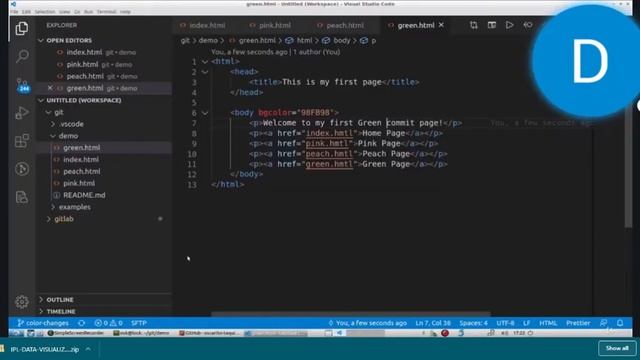Open the Terminal menu
The width and height of the screenshot is (640, 360).
[x=106, y=11]
